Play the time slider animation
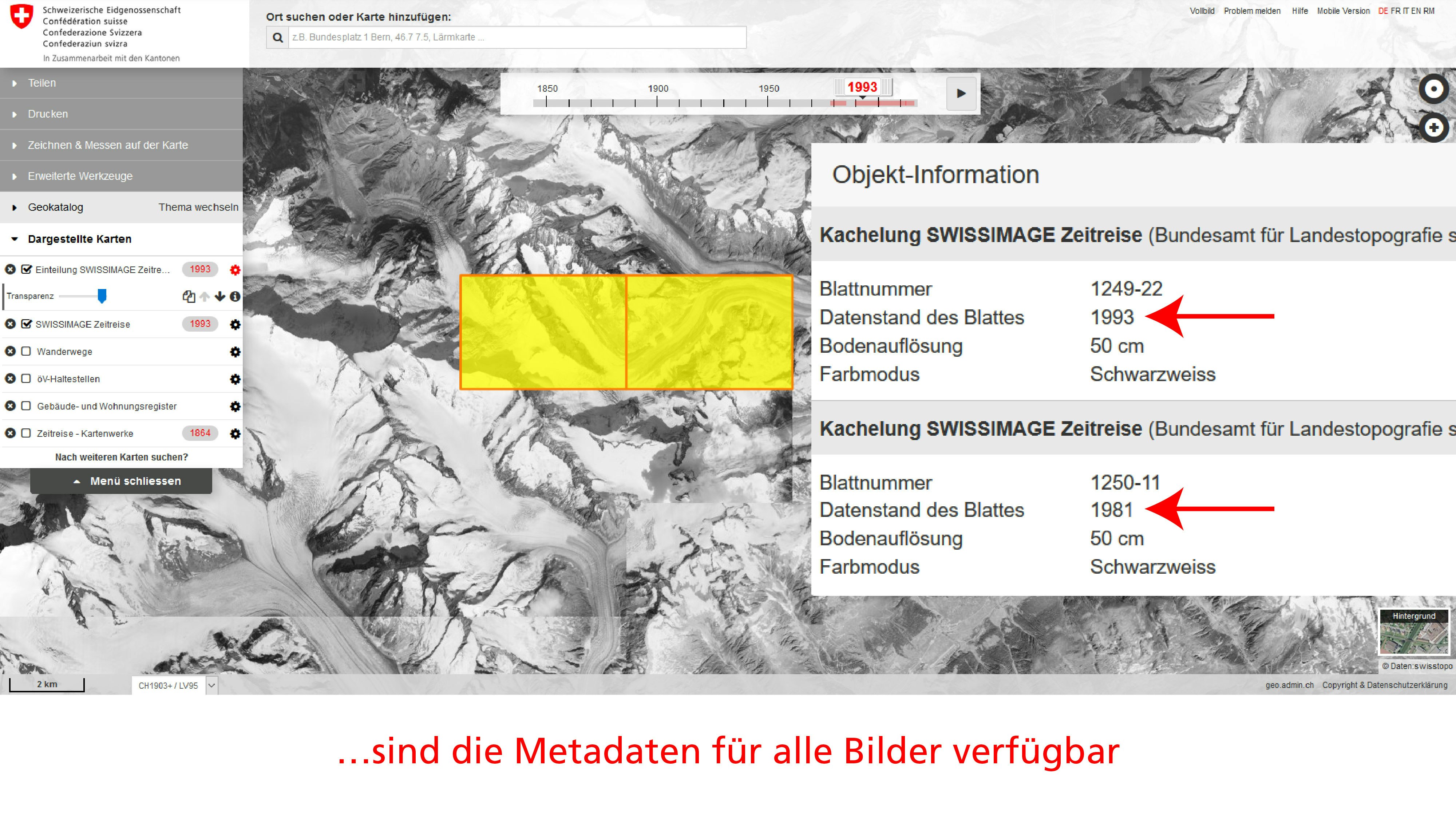The width and height of the screenshot is (1456, 819). point(961,93)
